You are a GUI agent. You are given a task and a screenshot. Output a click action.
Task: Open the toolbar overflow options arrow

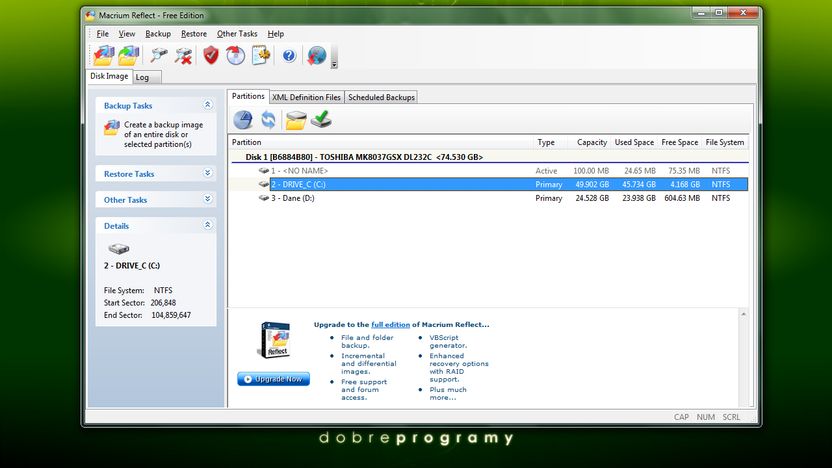[334, 64]
